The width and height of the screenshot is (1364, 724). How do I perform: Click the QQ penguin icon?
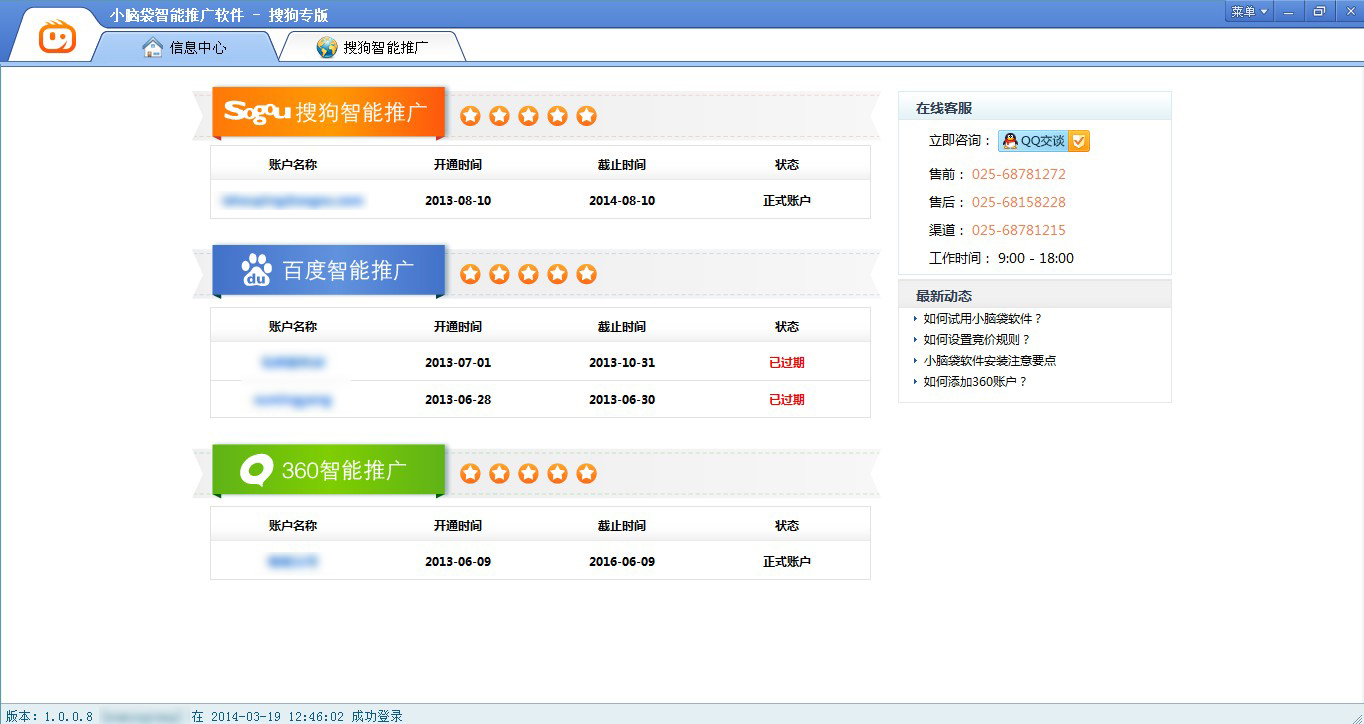(1010, 141)
